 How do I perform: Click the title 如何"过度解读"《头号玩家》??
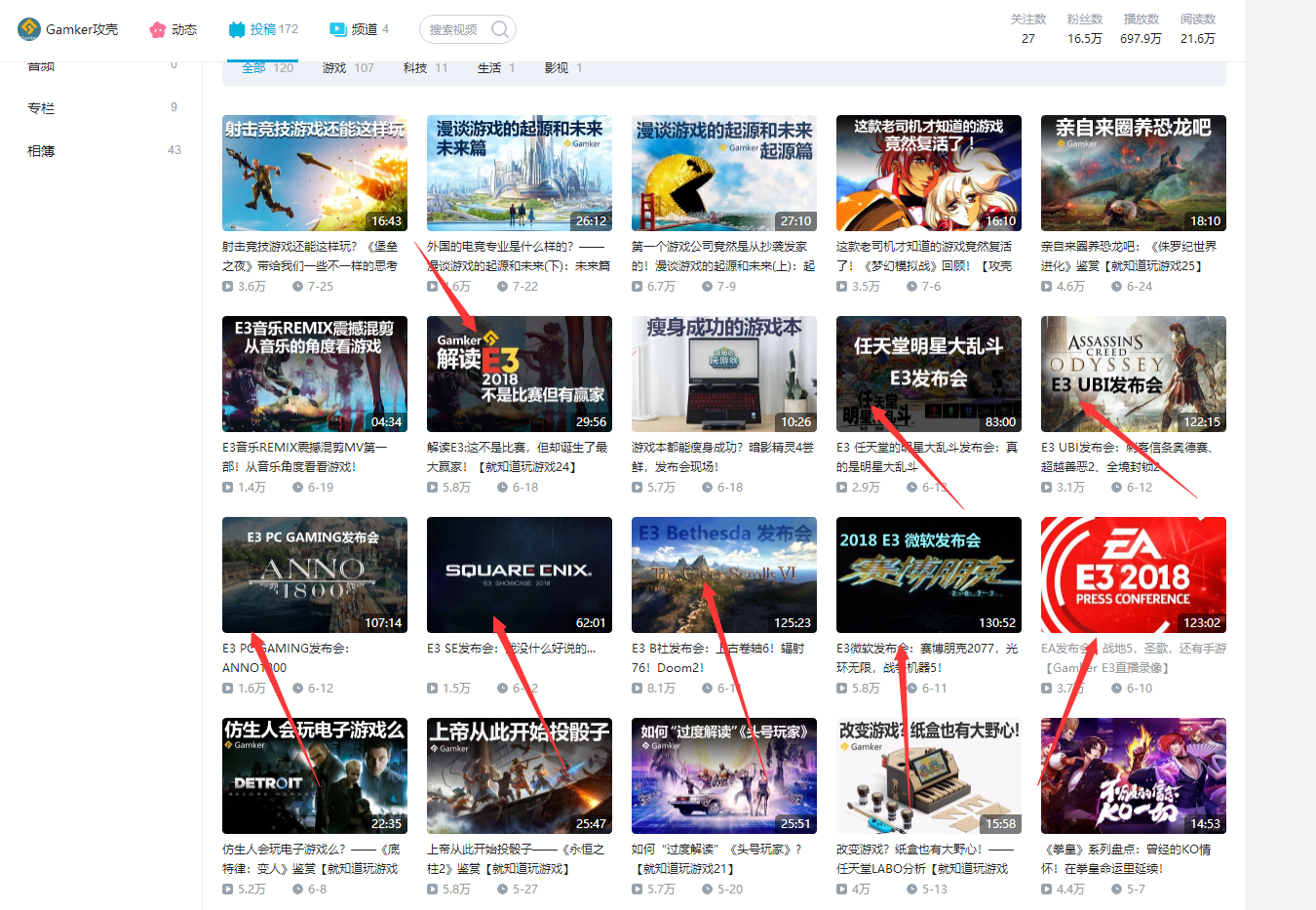point(716,859)
